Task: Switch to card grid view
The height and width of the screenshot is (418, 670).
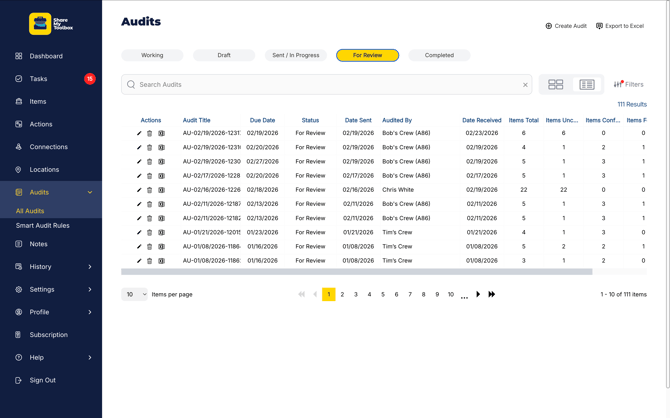Action: [555, 84]
